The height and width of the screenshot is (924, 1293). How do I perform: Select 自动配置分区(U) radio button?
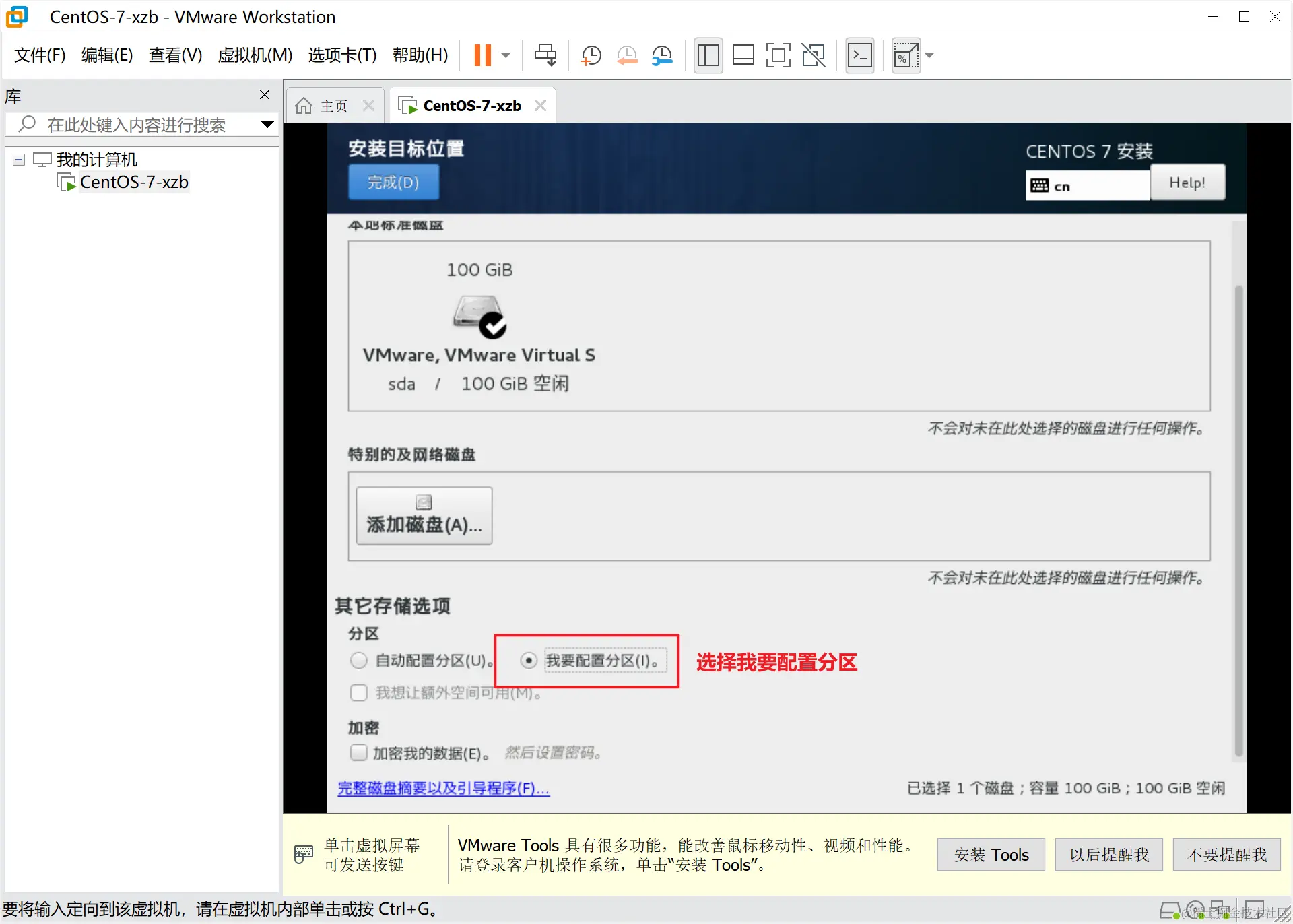coord(359,660)
